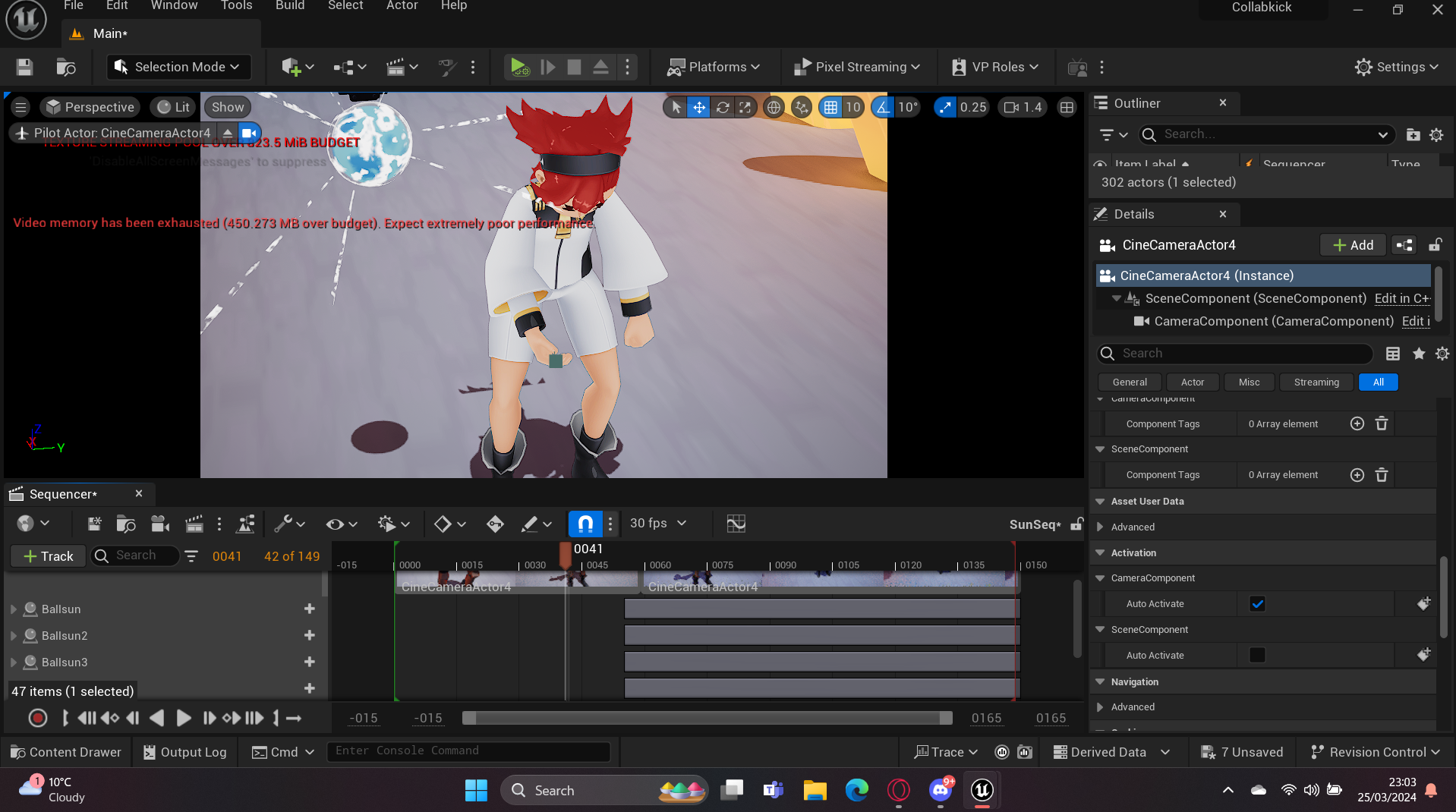Toggle grid snapping in viewport toolbar

point(830,107)
